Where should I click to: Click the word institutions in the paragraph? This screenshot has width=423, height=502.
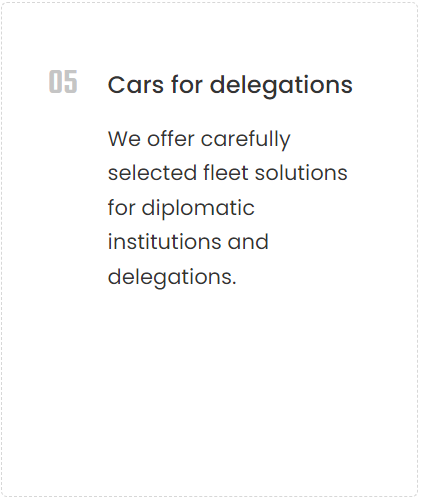(164, 242)
